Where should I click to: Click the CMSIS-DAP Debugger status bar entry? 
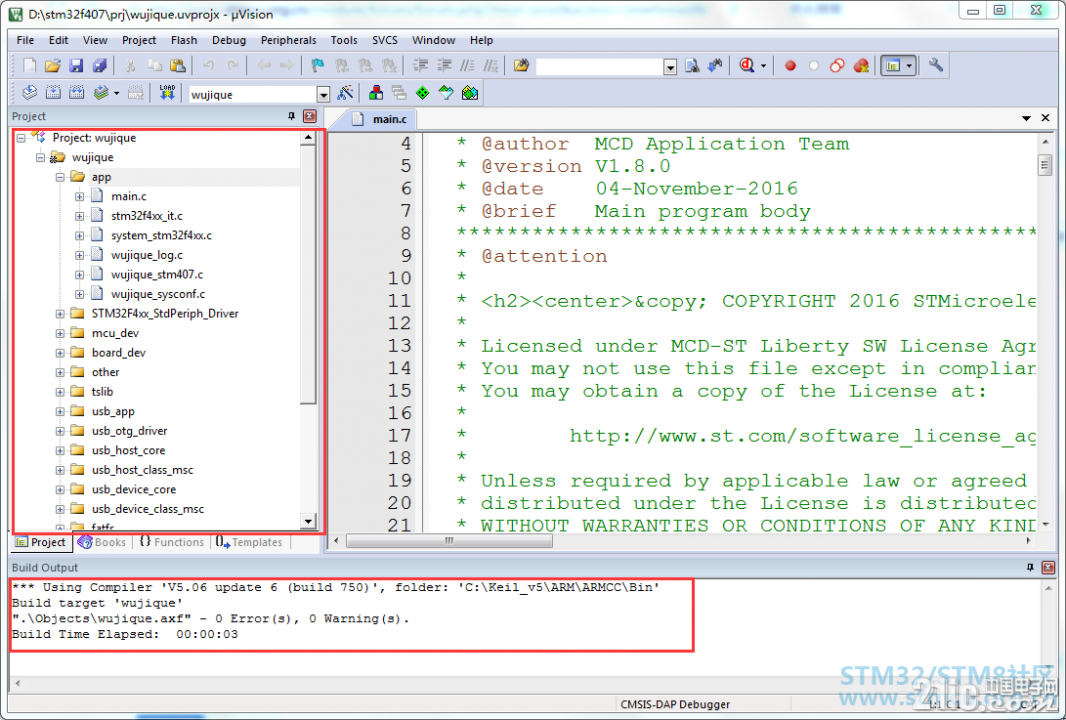(x=675, y=704)
